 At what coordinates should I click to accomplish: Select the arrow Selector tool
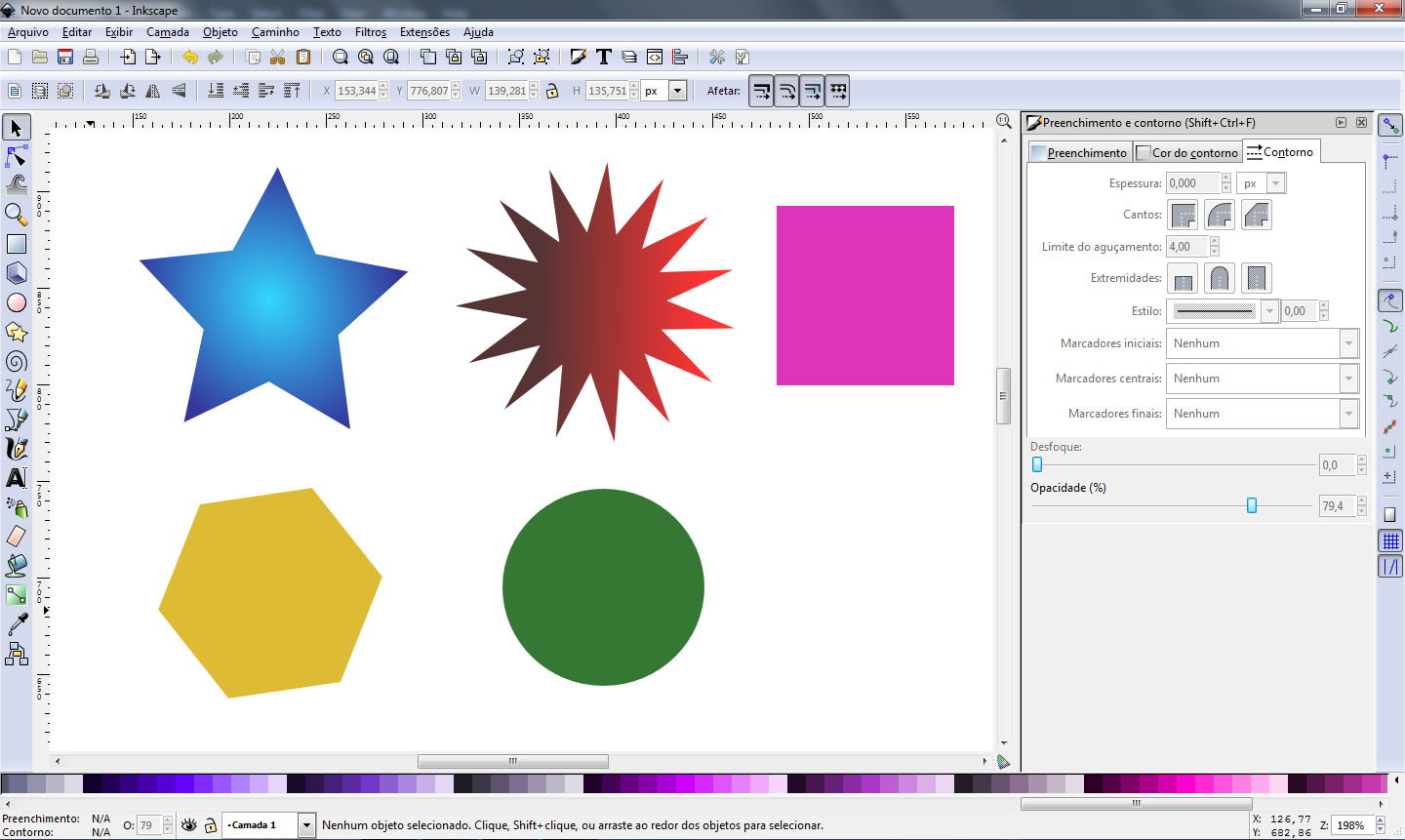coord(17,128)
